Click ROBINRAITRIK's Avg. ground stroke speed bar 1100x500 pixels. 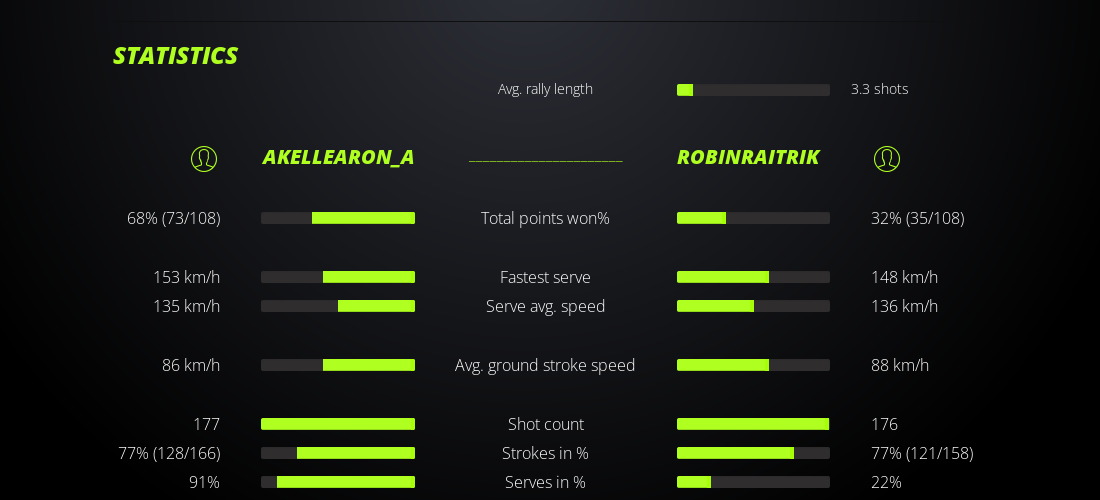coord(753,365)
